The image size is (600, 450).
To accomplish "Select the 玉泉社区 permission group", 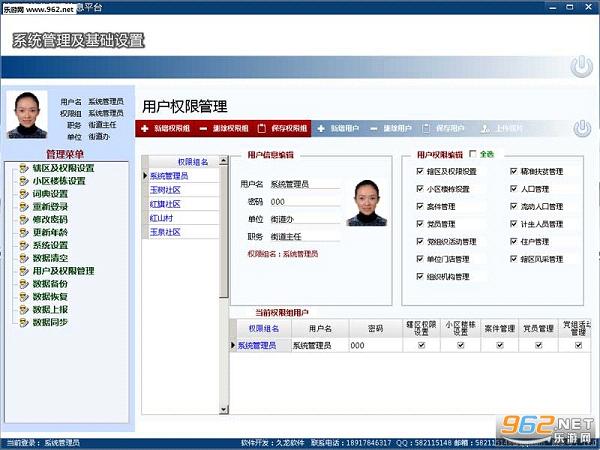I will pyautogui.click(x=184, y=232).
